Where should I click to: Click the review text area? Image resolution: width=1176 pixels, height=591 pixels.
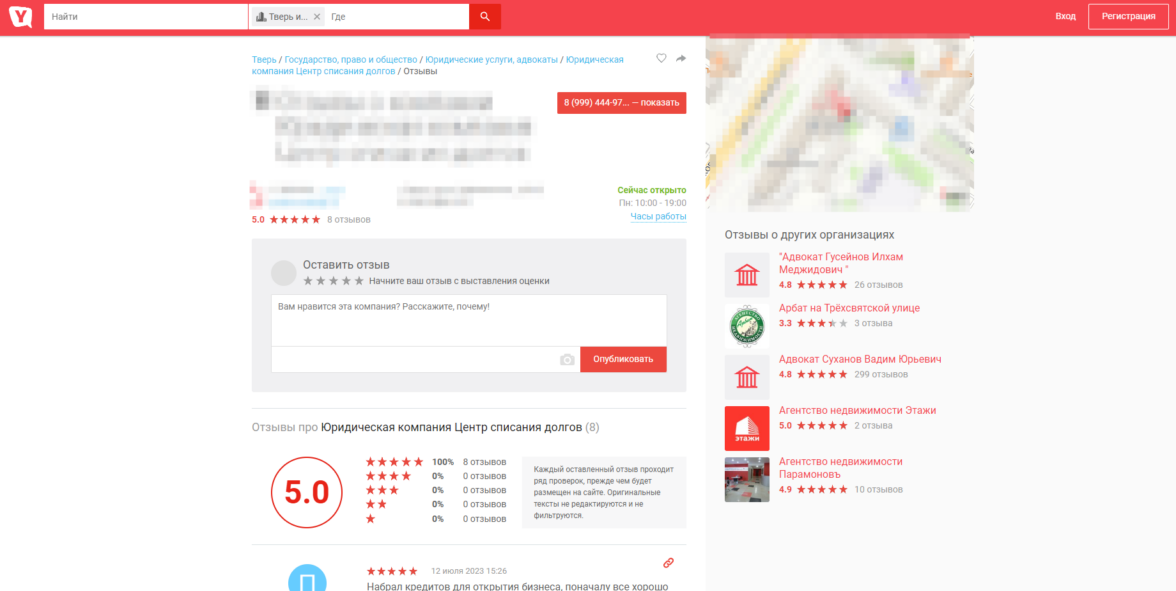tap(469, 320)
